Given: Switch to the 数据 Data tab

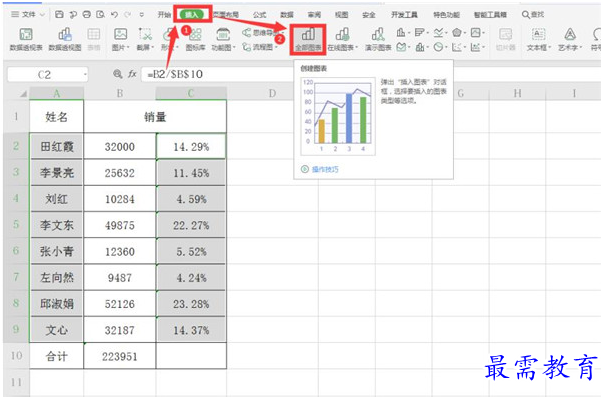Looking at the screenshot, I should [x=287, y=15].
